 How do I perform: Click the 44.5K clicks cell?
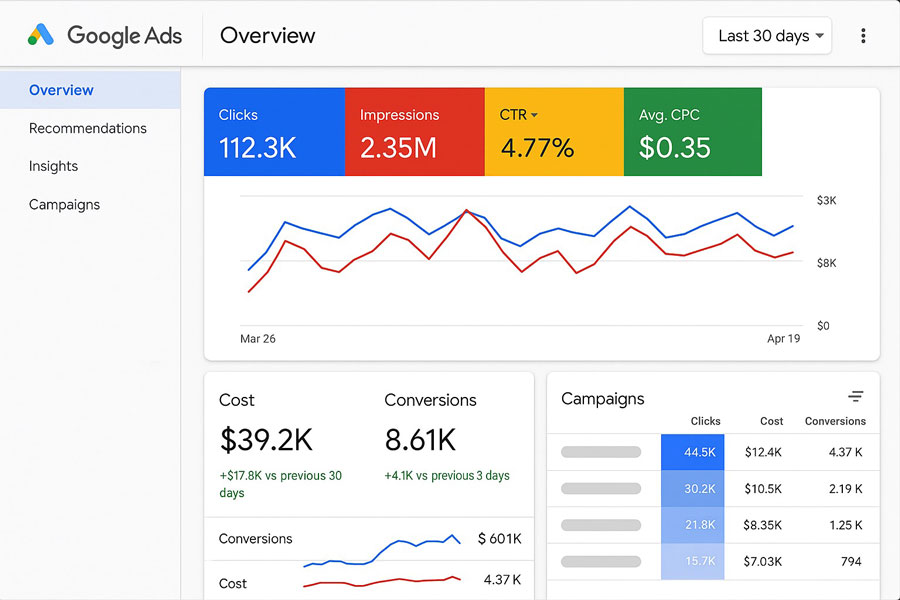(699, 452)
